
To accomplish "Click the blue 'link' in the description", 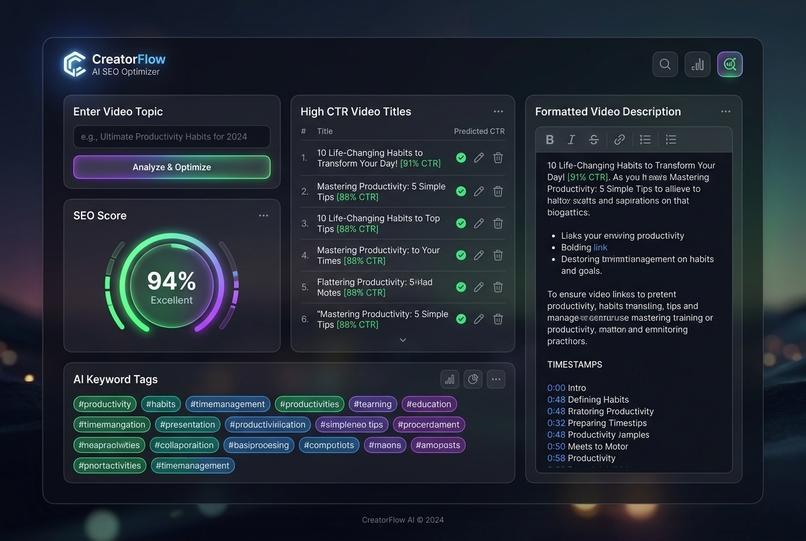I will 600,247.
